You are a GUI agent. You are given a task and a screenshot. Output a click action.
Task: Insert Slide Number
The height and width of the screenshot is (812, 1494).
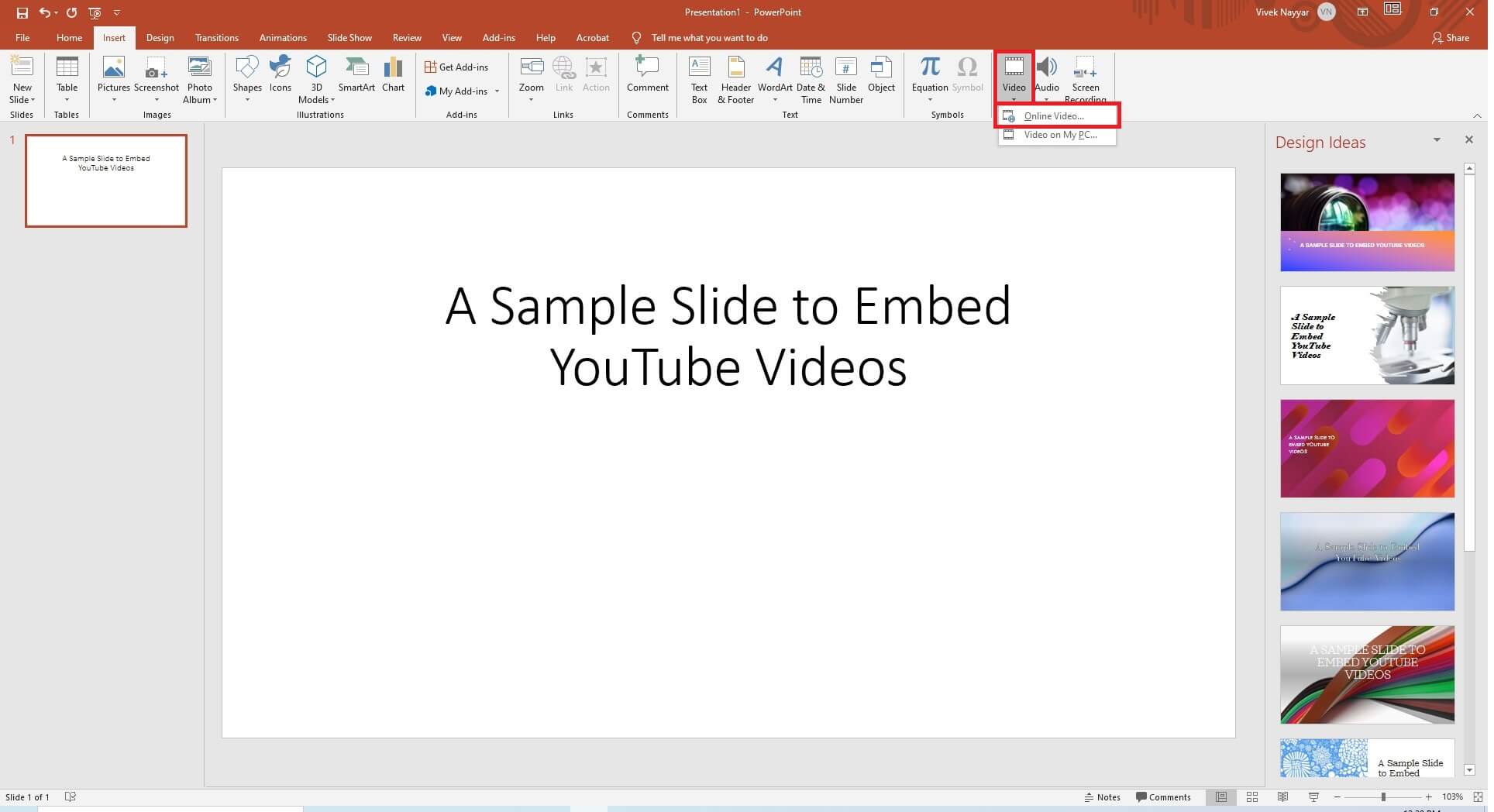pyautogui.click(x=846, y=80)
